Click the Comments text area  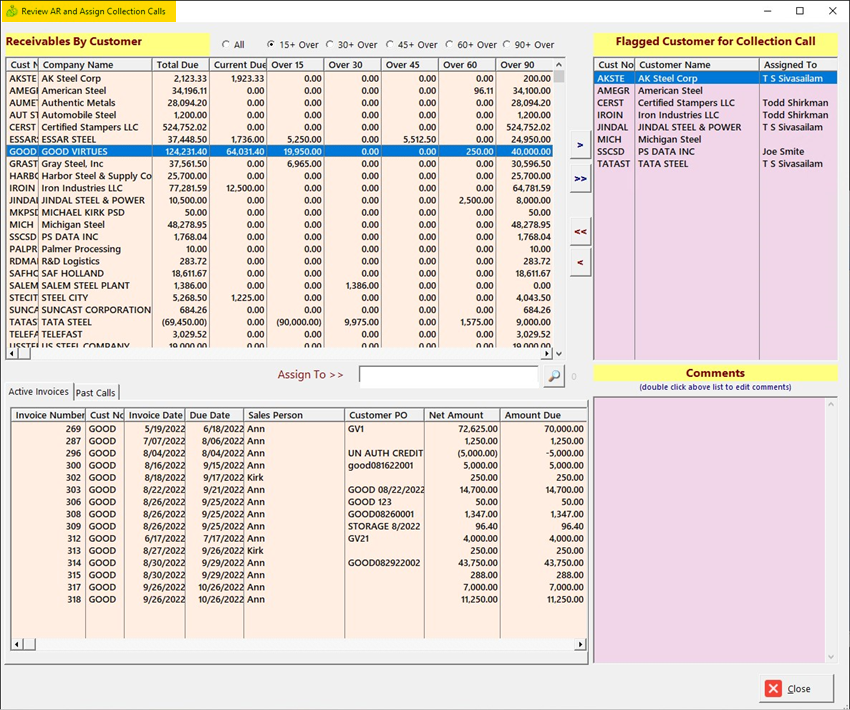pyautogui.click(x=710, y=530)
